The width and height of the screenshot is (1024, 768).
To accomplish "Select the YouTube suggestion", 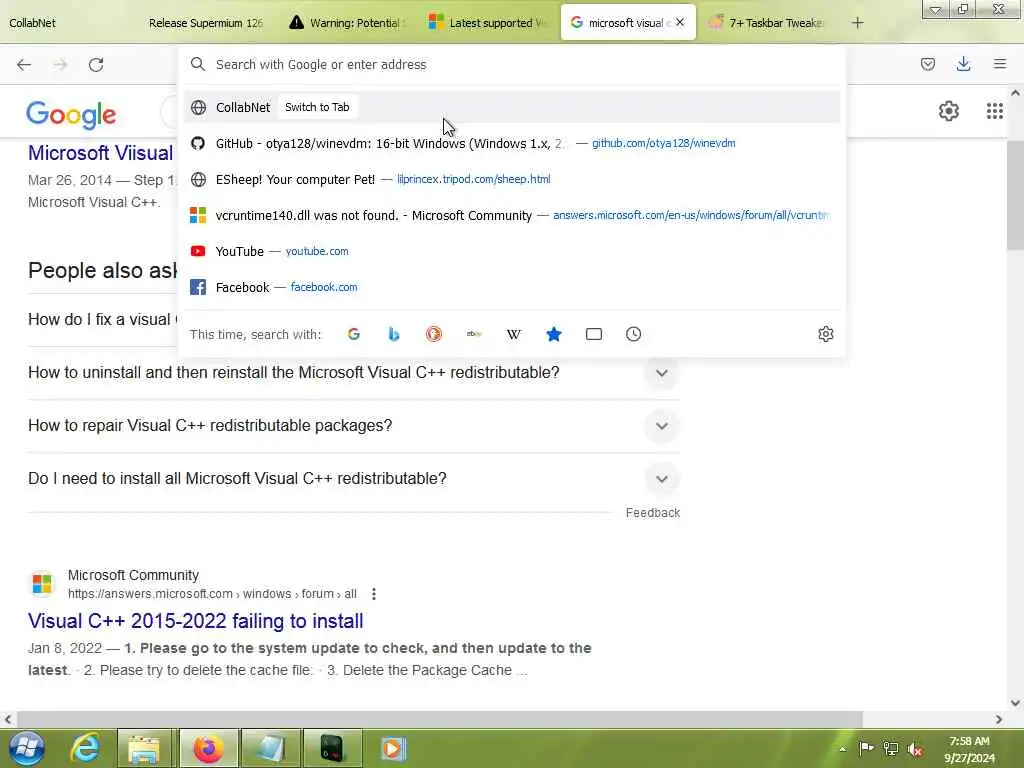I will (x=512, y=251).
